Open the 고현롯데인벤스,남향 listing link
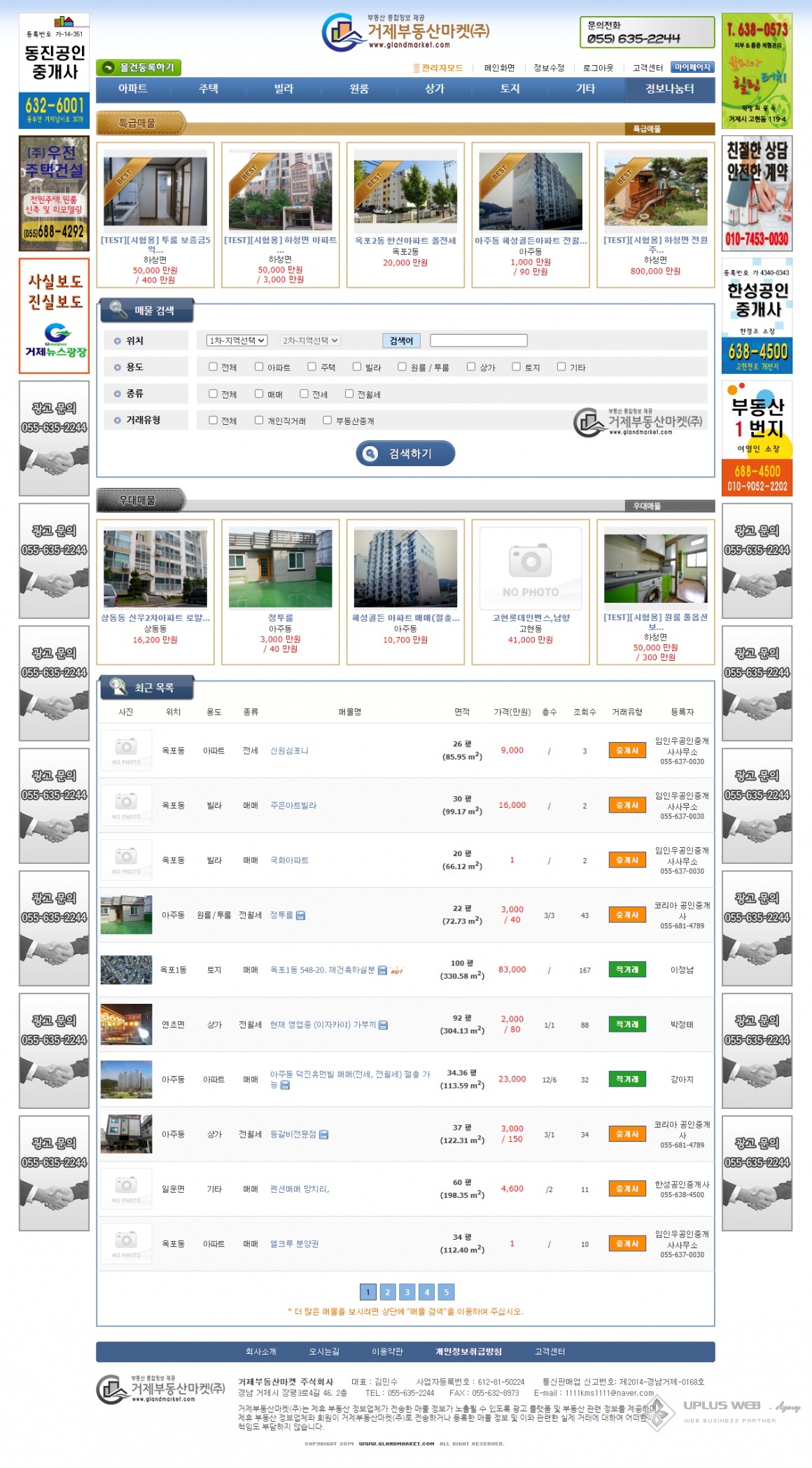The height and width of the screenshot is (1468, 812). coord(531,618)
